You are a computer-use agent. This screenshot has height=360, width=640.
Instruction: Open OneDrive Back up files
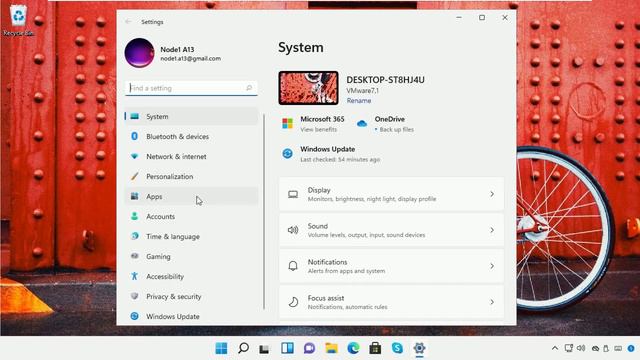385,124
